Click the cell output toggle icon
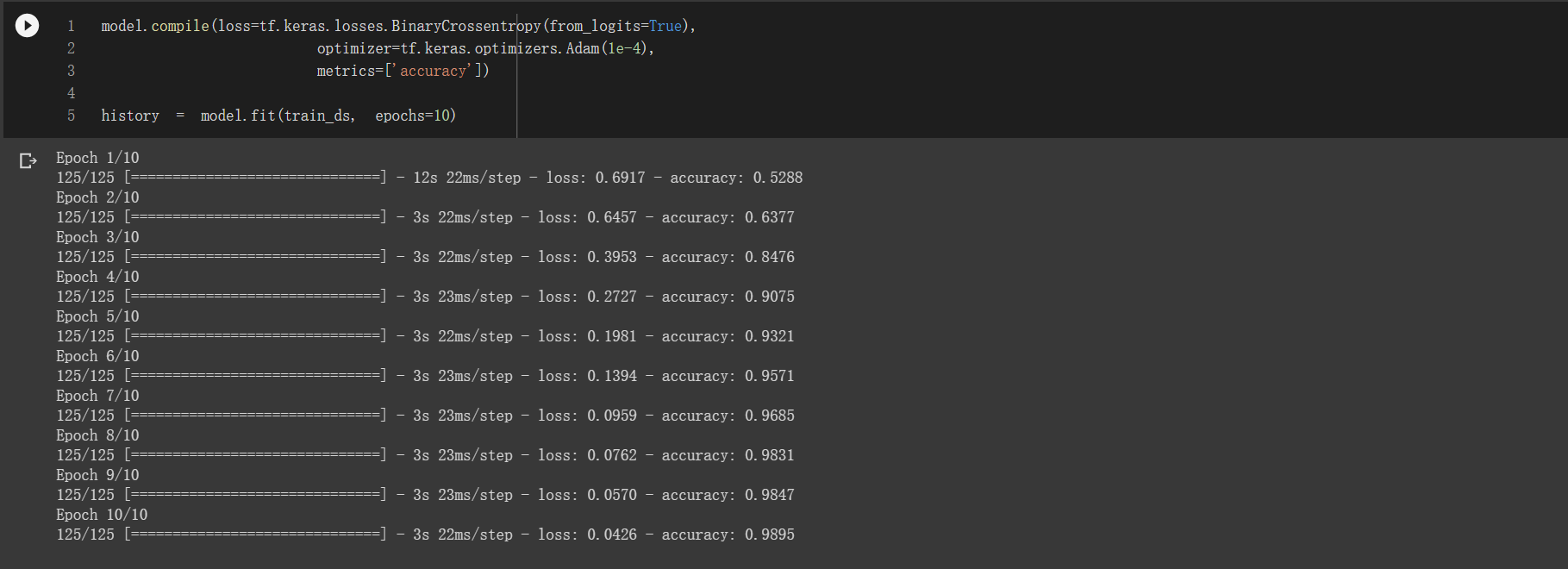The image size is (1568, 569). click(28, 160)
